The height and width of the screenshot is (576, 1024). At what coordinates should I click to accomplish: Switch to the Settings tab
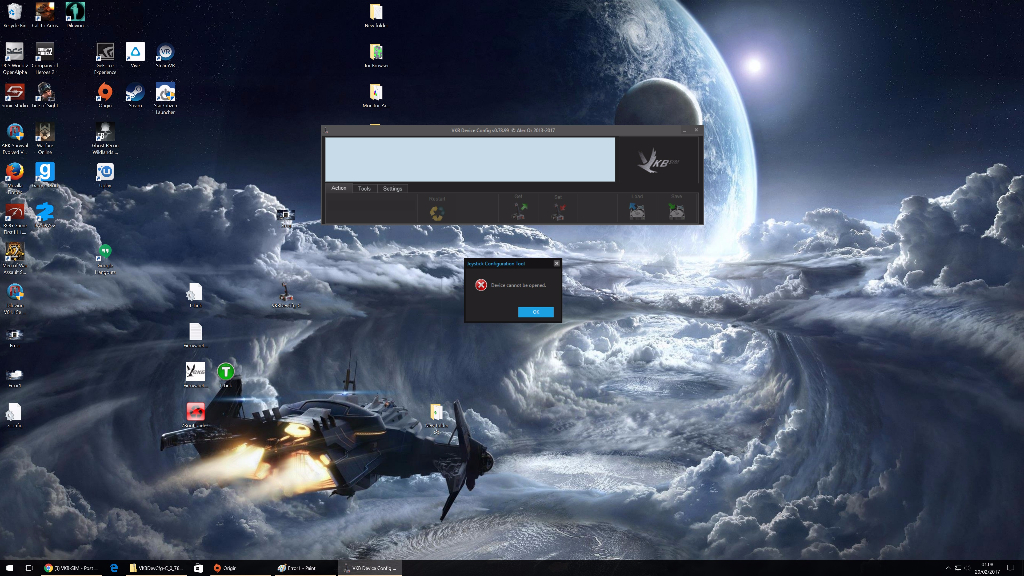[x=392, y=188]
